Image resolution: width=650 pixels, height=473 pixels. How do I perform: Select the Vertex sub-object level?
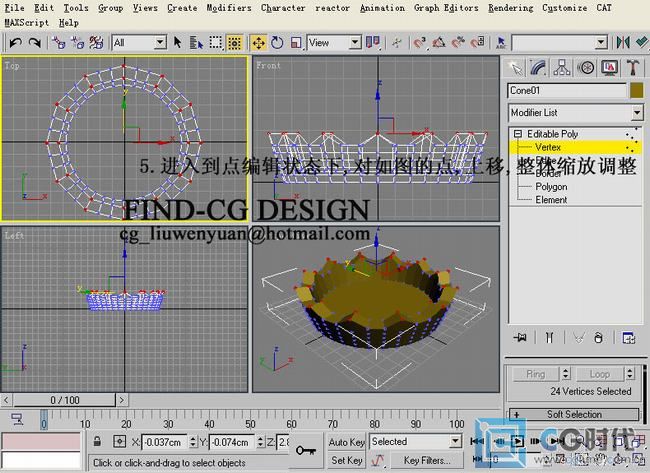click(548, 147)
